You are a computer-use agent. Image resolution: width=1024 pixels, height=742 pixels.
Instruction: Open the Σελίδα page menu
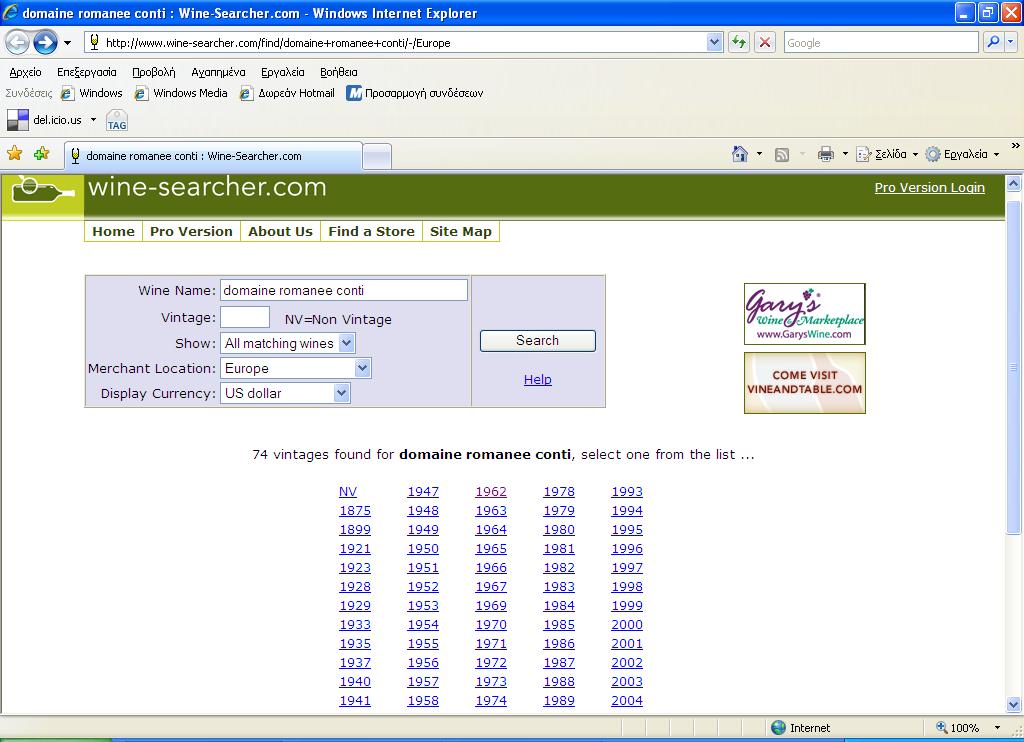click(886, 154)
